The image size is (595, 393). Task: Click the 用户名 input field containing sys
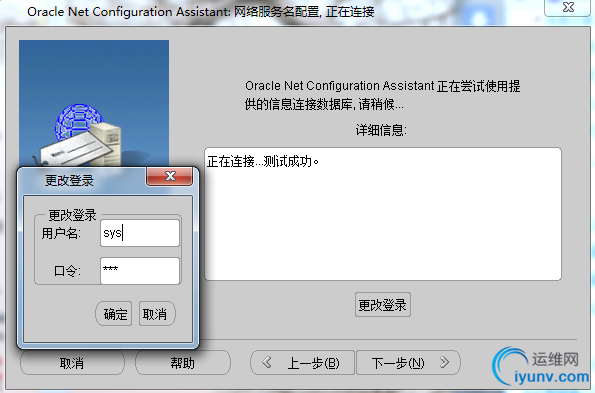pyautogui.click(x=140, y=233)
